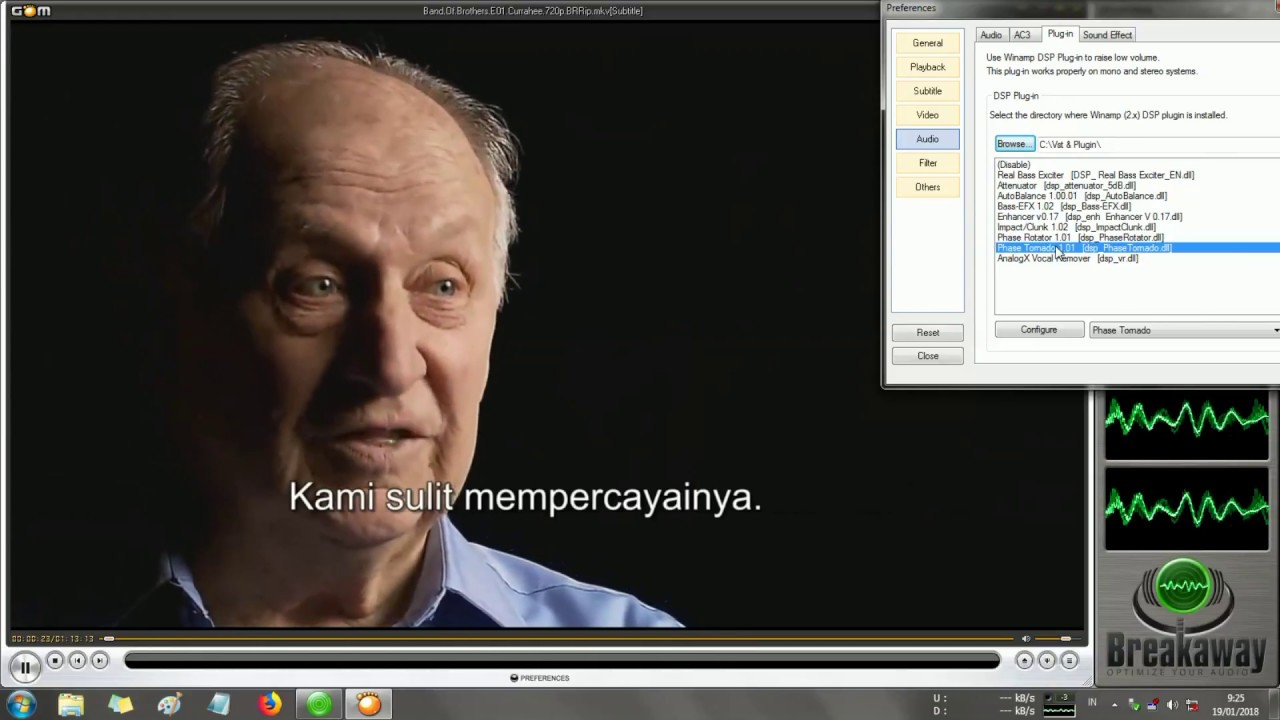This screenshot has width=1280, height=720.
Task: Open the taskbar clock showing 9:25
Action: pos(1236,705)
